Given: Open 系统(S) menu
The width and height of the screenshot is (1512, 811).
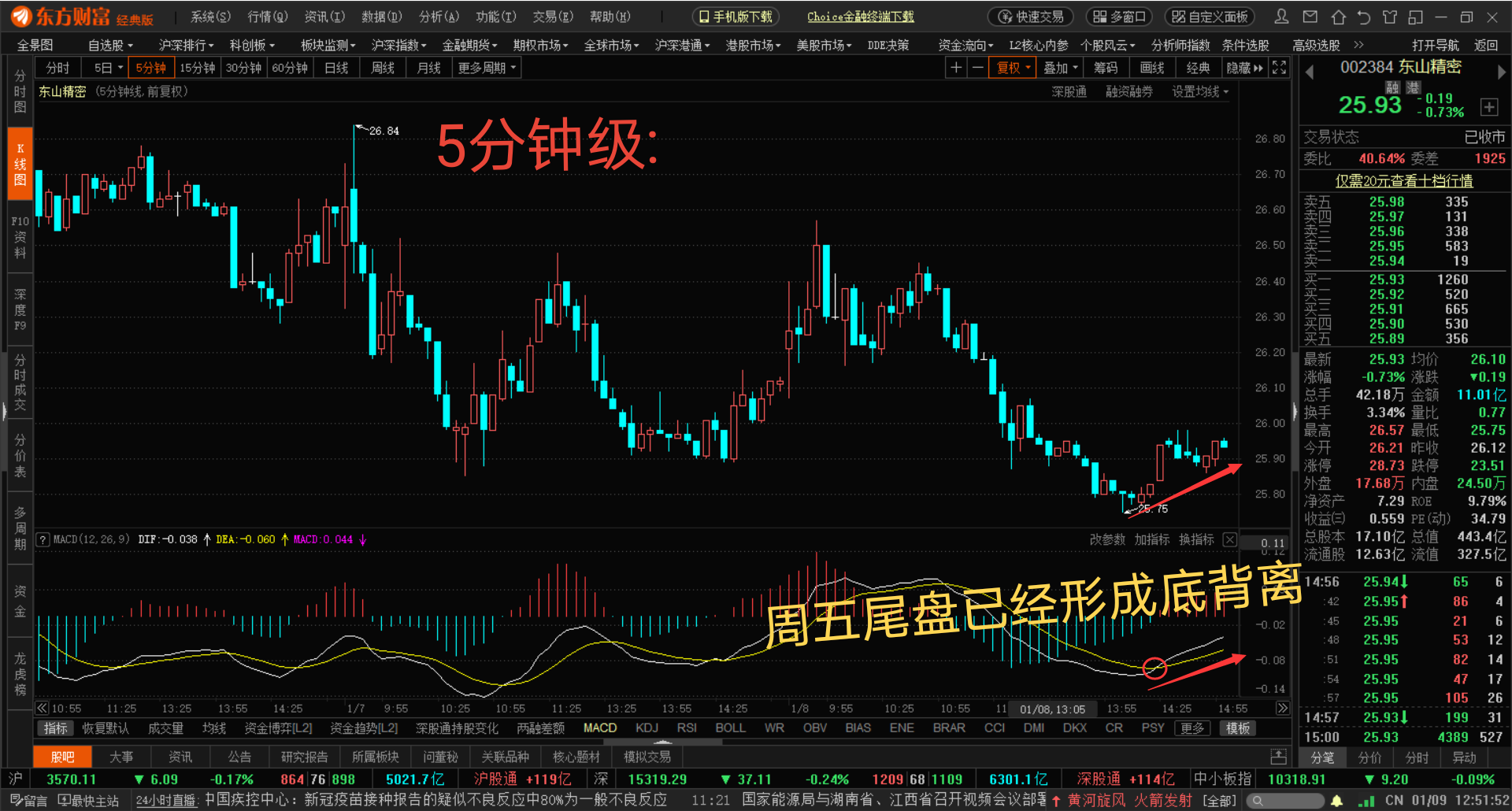Looking at the screenshot, I should point(210,17).
